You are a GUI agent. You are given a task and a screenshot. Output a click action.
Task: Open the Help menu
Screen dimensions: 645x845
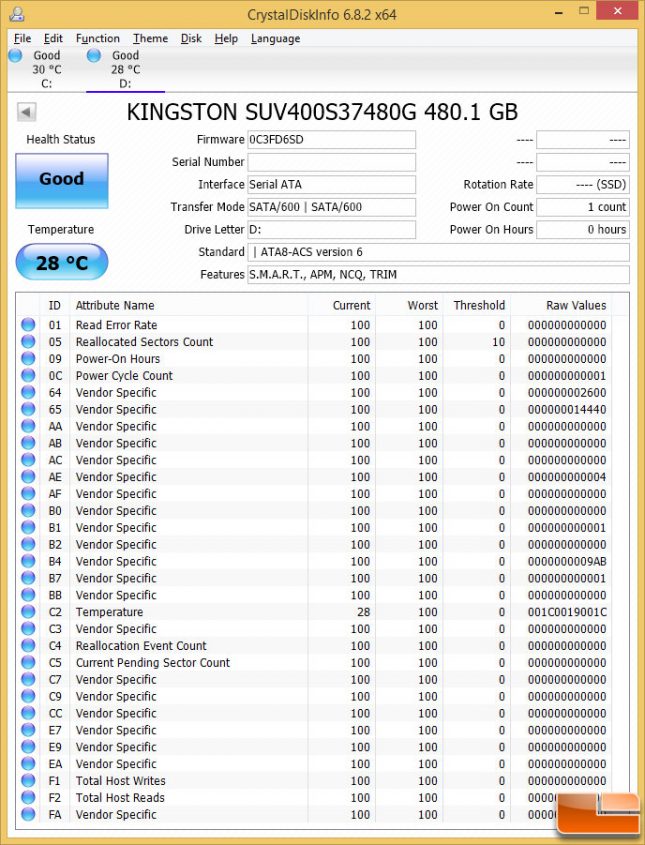226,38
